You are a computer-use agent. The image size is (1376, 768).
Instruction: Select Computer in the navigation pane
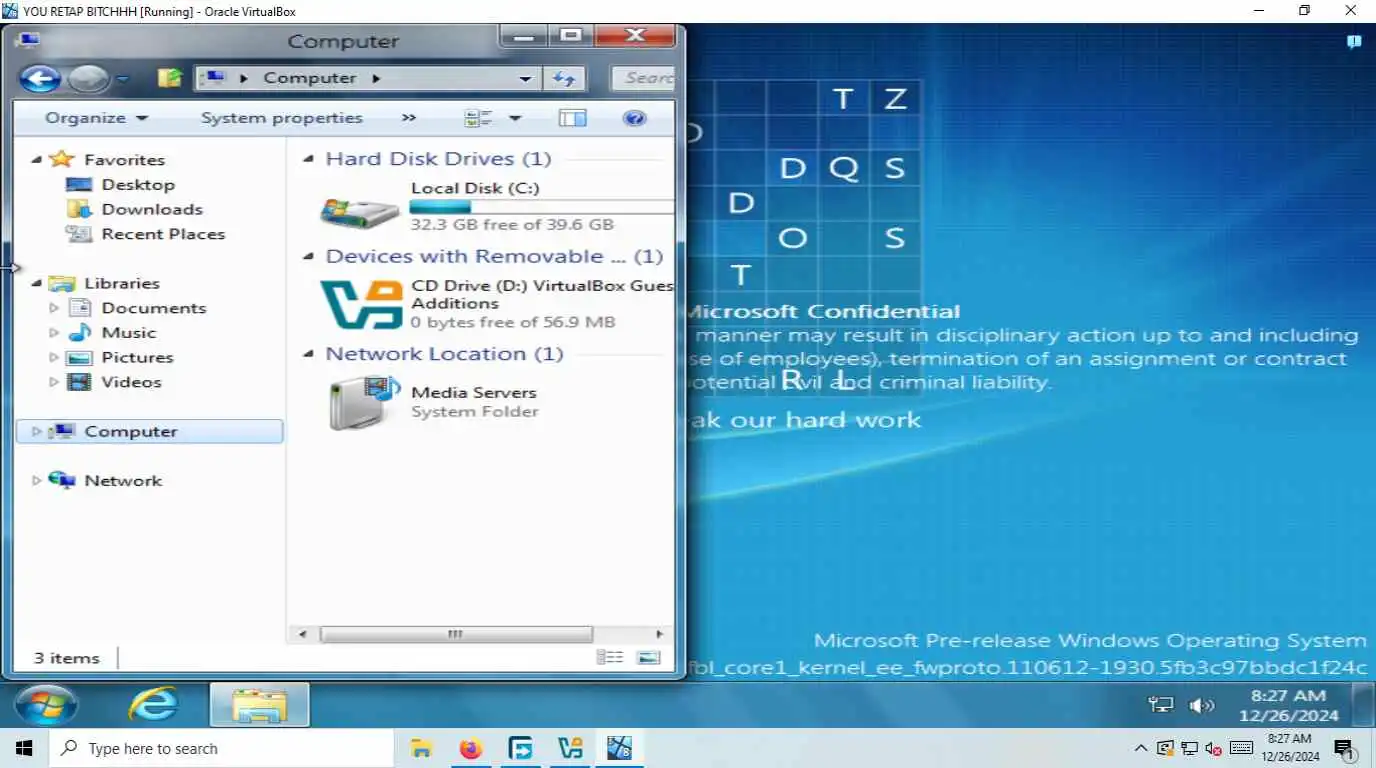[x=150, y=431]
